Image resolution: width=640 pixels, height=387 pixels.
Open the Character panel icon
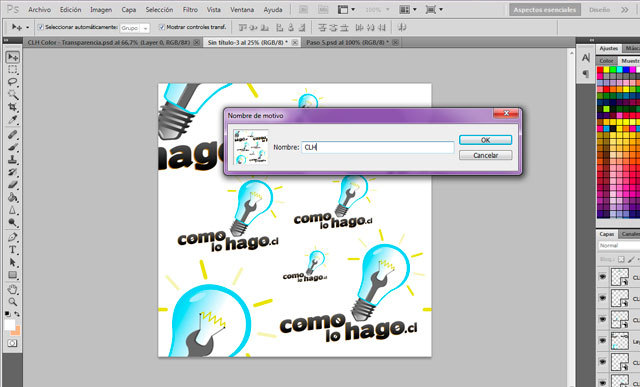(586, 58)
